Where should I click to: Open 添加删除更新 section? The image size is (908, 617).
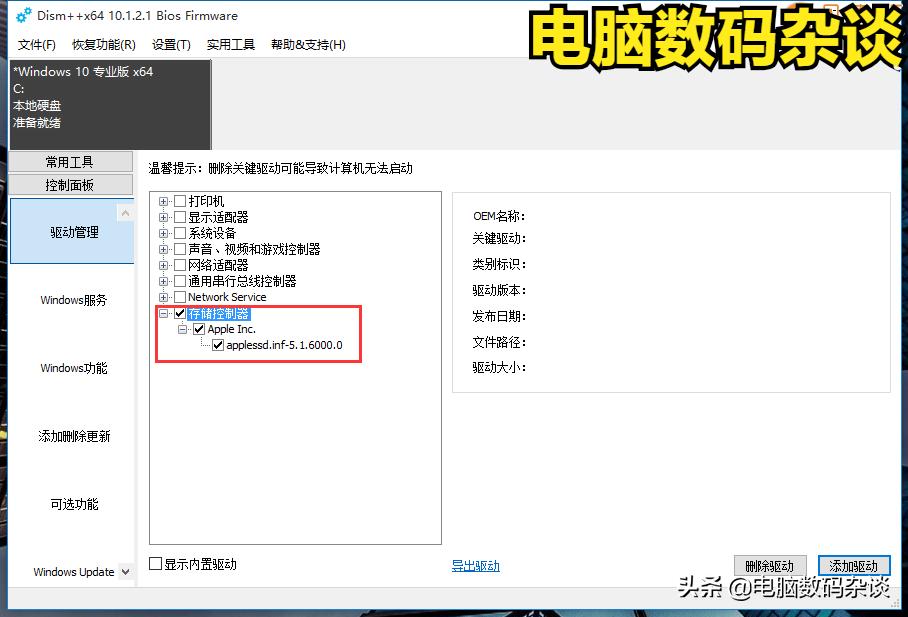pos(72,436)
